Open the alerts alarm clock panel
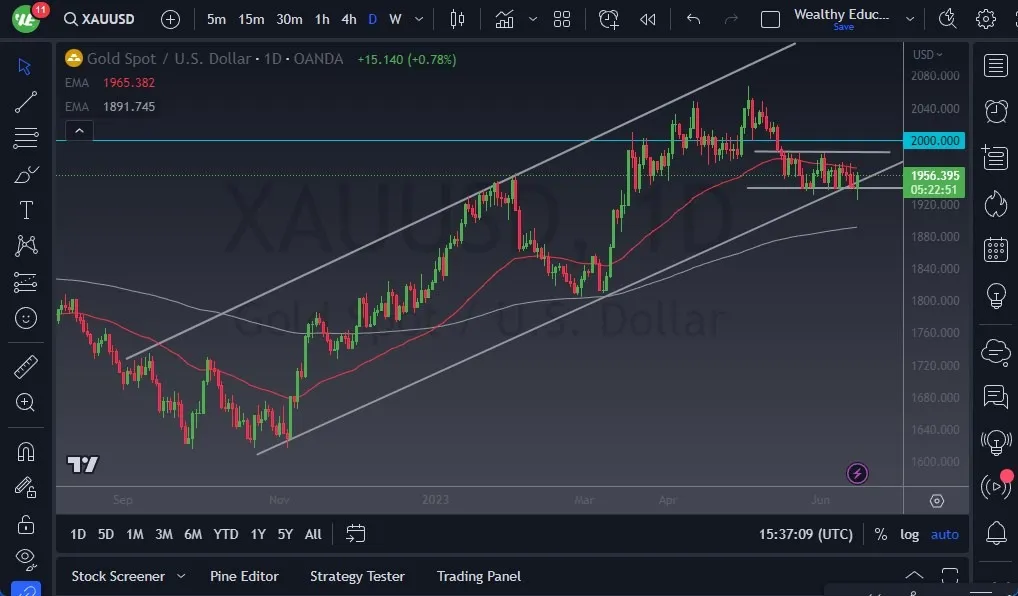1018x596 pixels. point(995,111)
